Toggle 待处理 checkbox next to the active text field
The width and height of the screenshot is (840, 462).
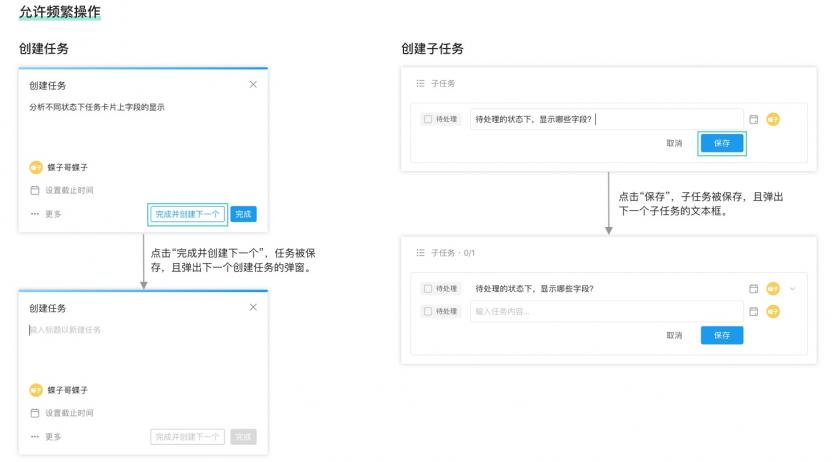428,119
